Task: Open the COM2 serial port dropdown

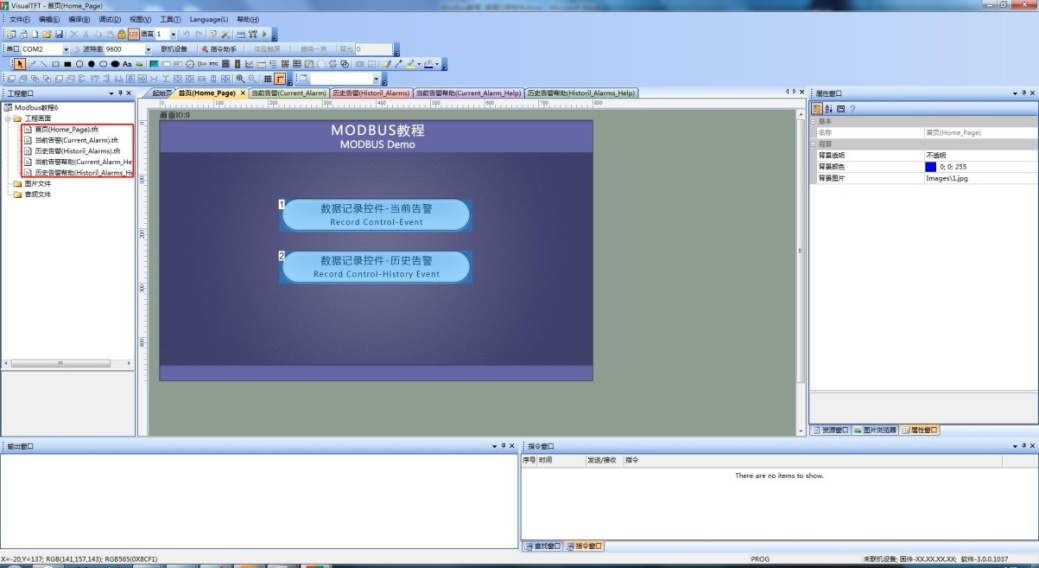Action: (x=66, y=49)
